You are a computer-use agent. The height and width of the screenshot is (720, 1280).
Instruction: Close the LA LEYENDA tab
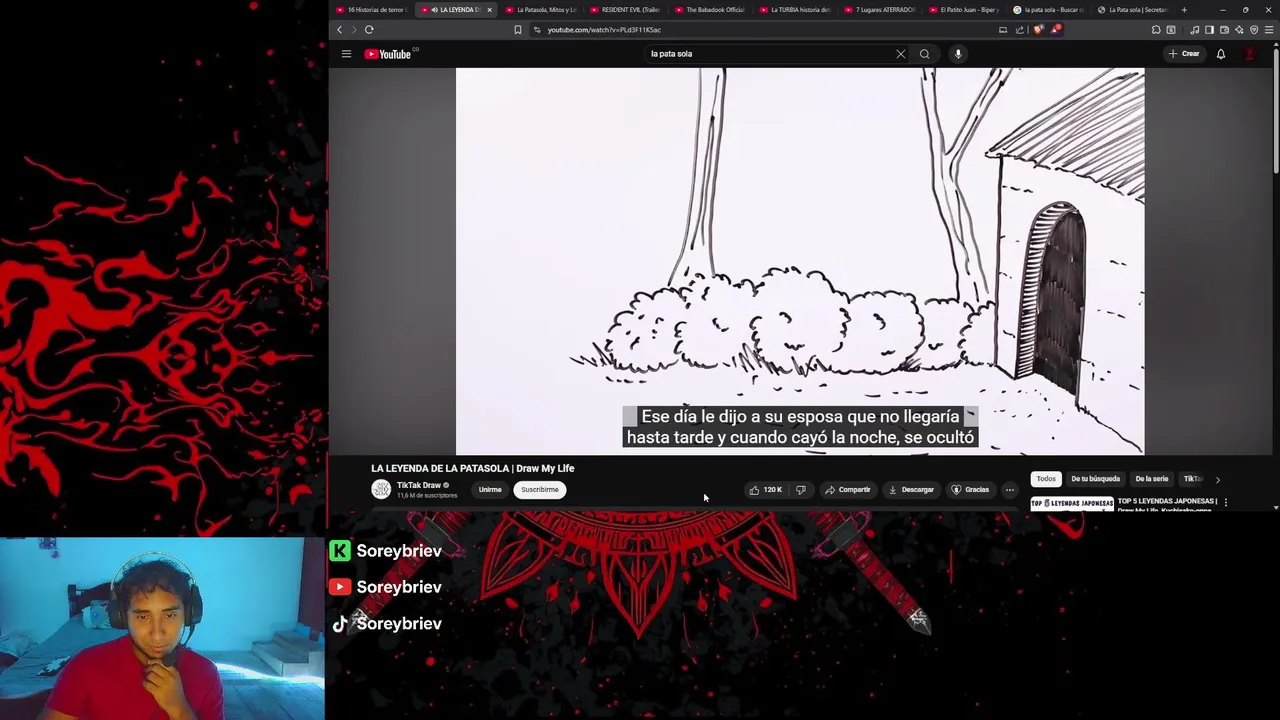[x=489, y=10]
